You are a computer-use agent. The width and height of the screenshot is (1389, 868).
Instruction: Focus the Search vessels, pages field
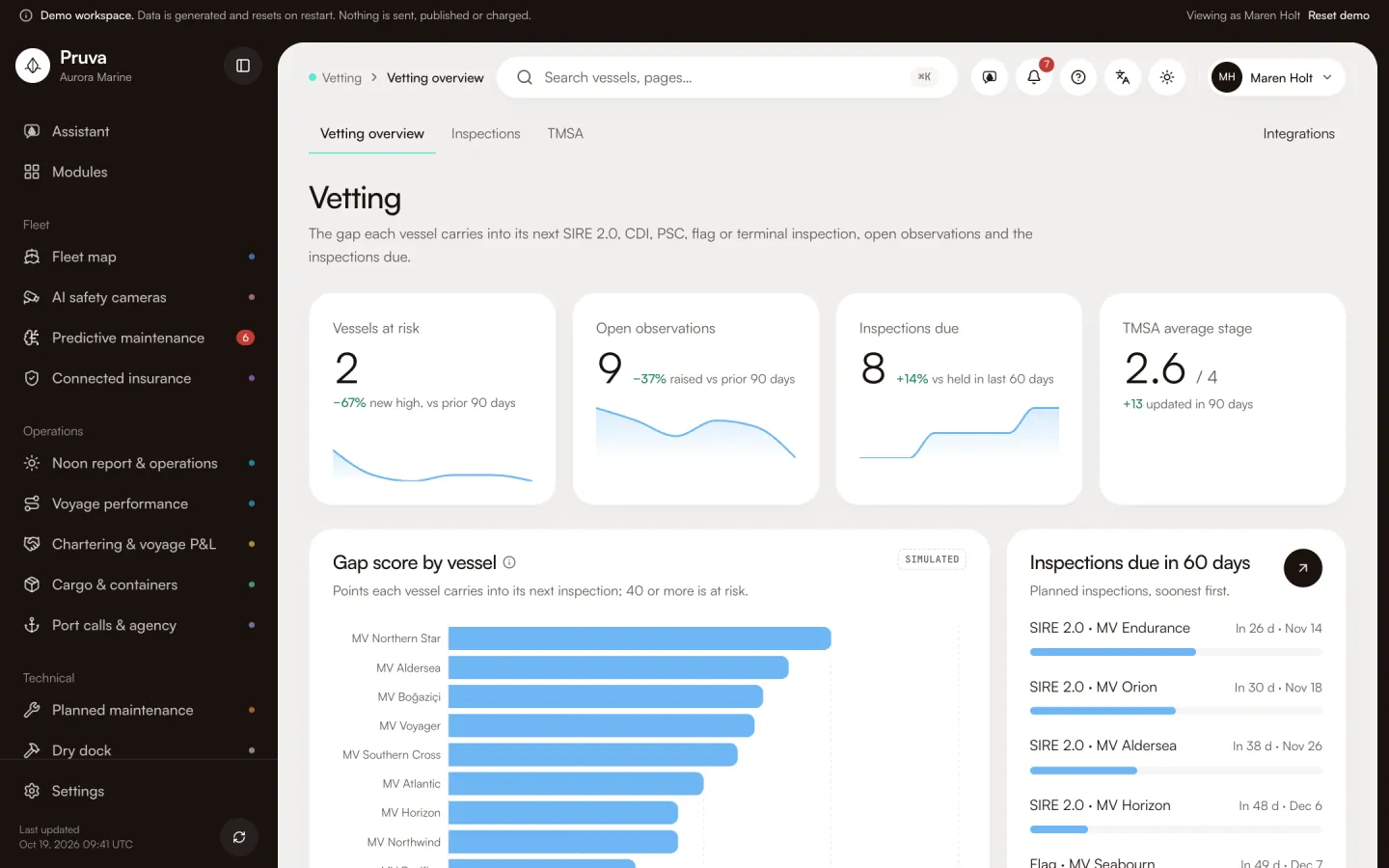[727, 77]
